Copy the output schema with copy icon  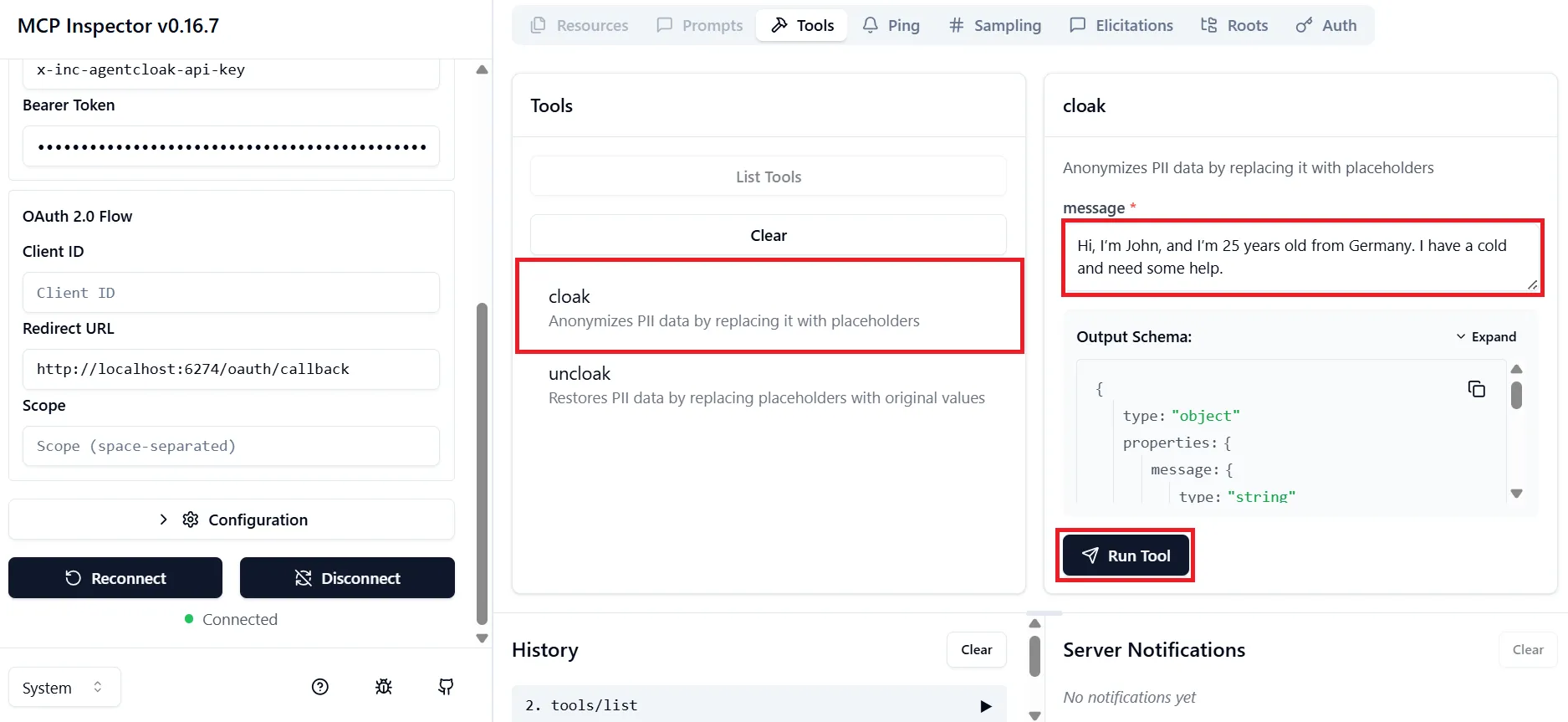pyautogui.click(x=1476, y=389)
